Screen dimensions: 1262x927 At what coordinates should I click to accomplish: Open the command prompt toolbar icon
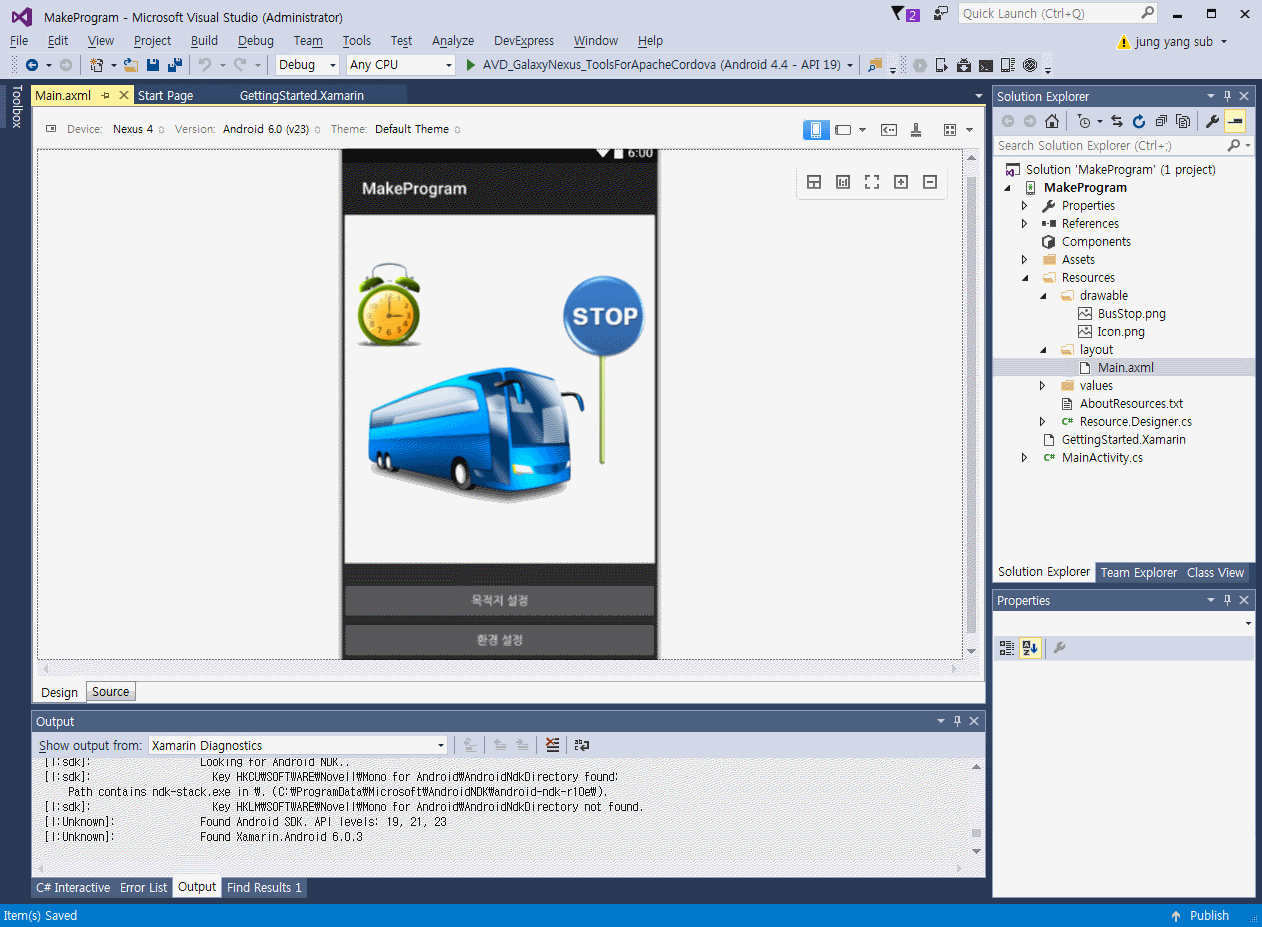985,65
